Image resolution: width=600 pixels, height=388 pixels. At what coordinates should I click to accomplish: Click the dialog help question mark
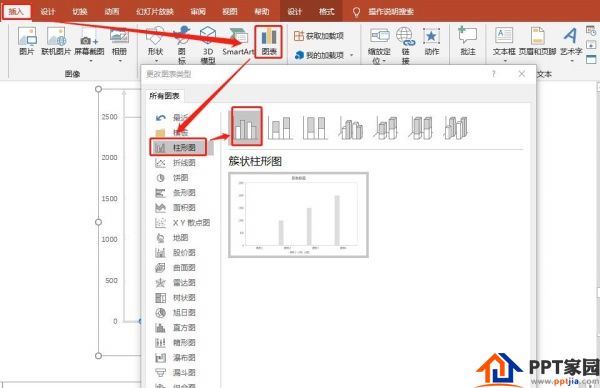(494, 74)
